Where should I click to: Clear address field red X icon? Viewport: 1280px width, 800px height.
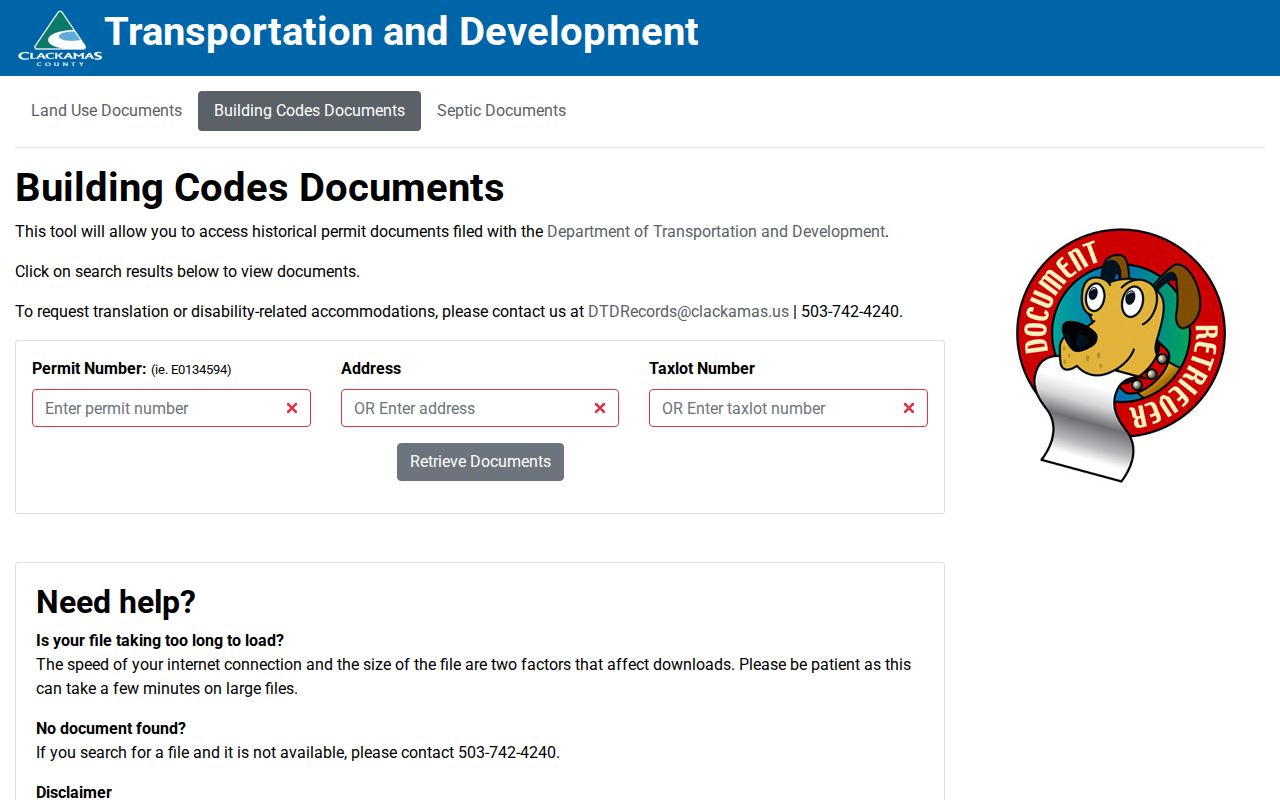(x=600, y=408)
